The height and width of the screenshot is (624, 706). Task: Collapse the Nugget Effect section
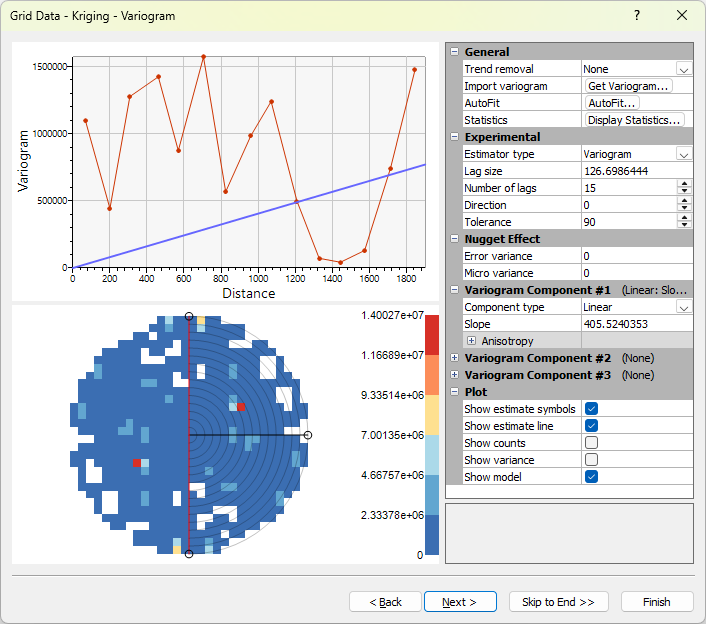tap(454, 239)
